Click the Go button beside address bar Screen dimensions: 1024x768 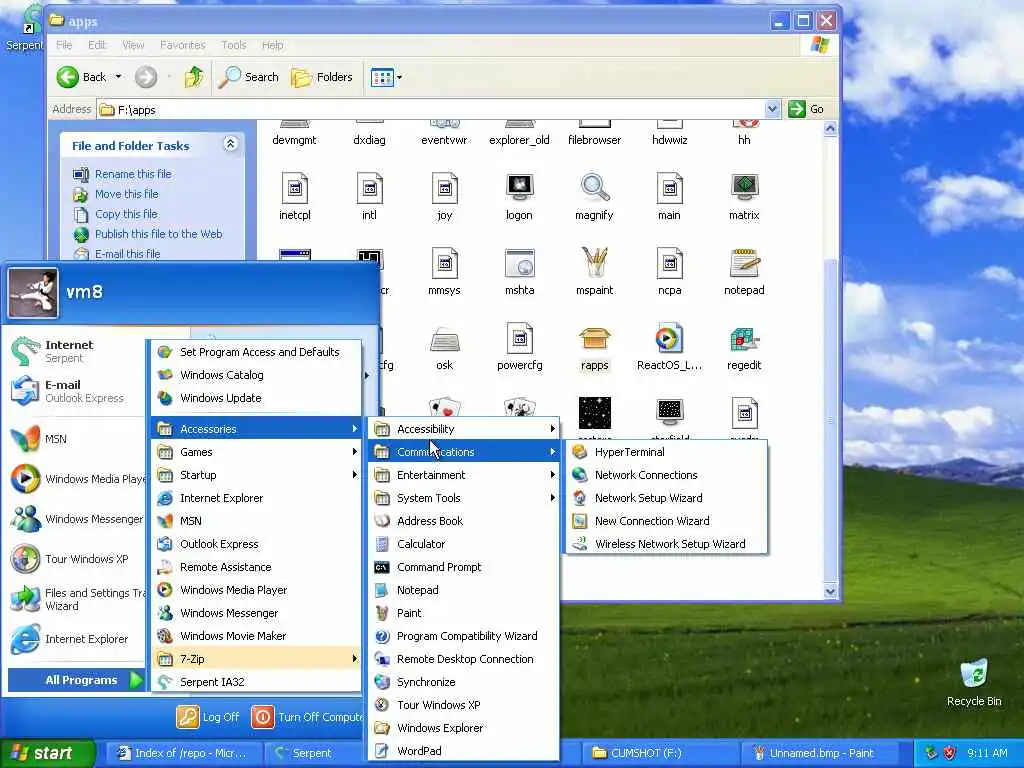pyautogui.click(x=807, y=109)
